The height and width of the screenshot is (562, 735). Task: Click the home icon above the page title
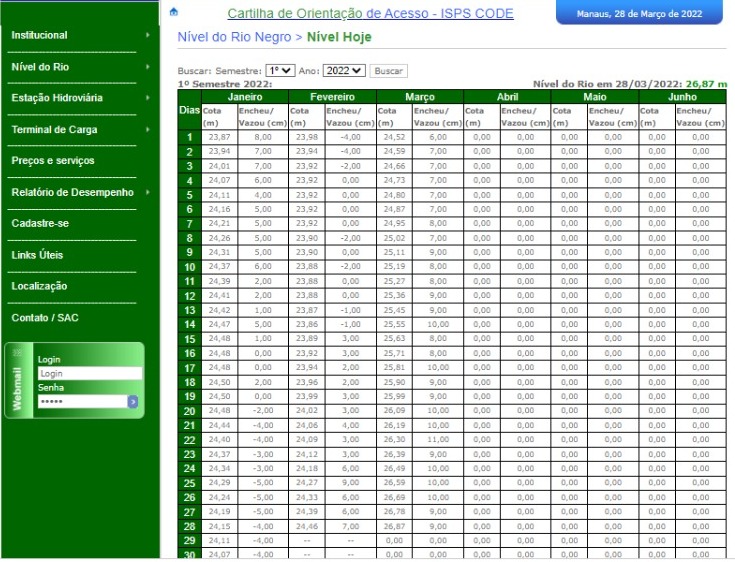click(175, 11)
